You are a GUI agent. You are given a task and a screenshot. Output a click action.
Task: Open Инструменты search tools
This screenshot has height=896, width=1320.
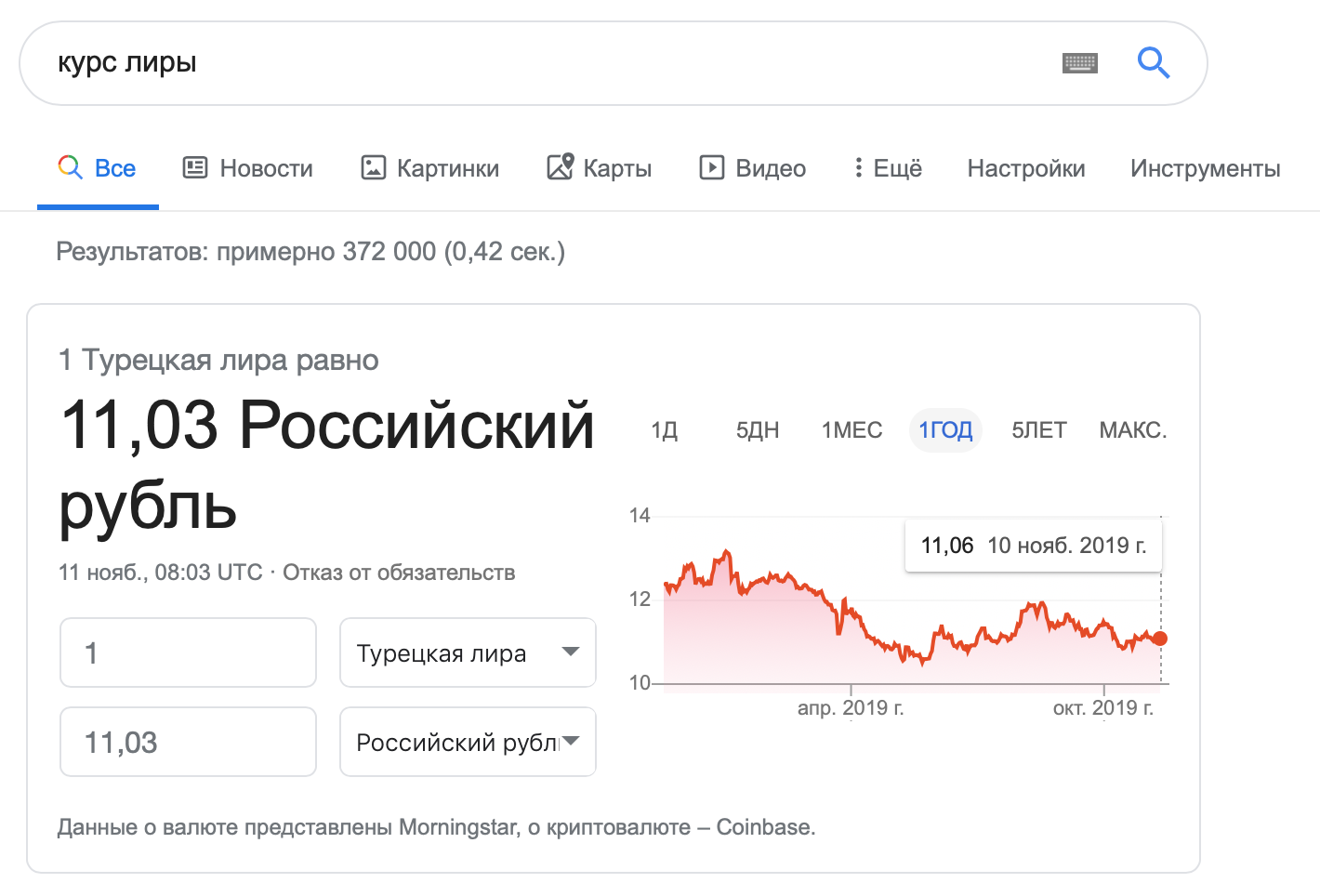[x=1205, y=168]
